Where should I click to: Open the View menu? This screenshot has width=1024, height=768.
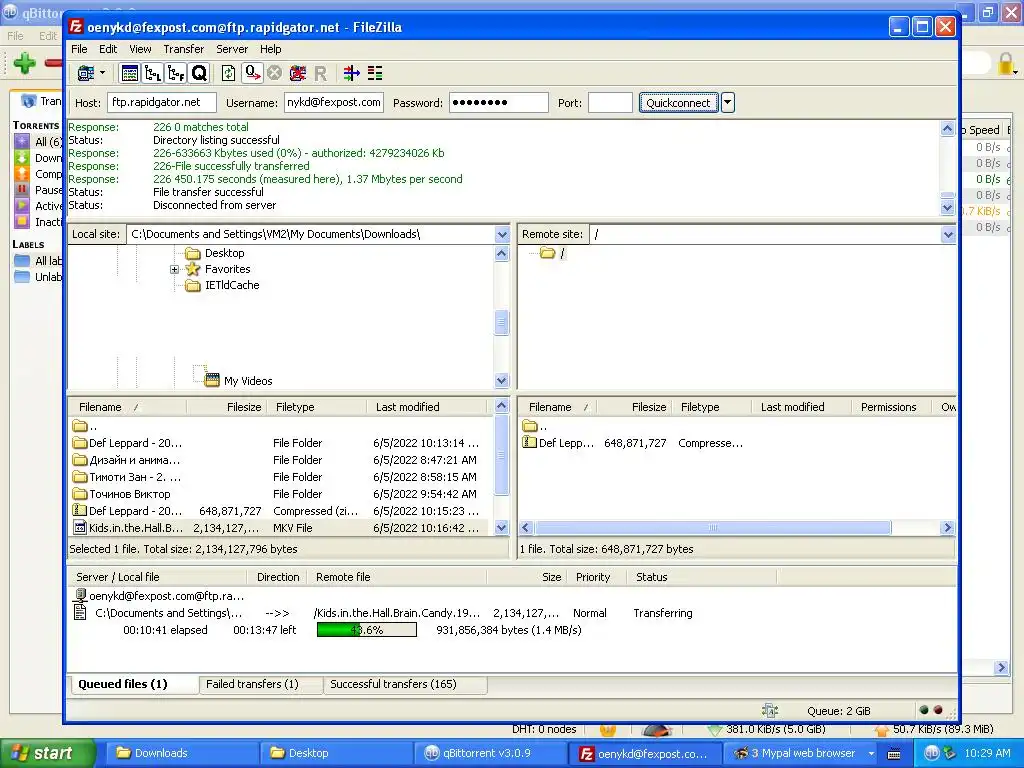click(x=140, y=49)
